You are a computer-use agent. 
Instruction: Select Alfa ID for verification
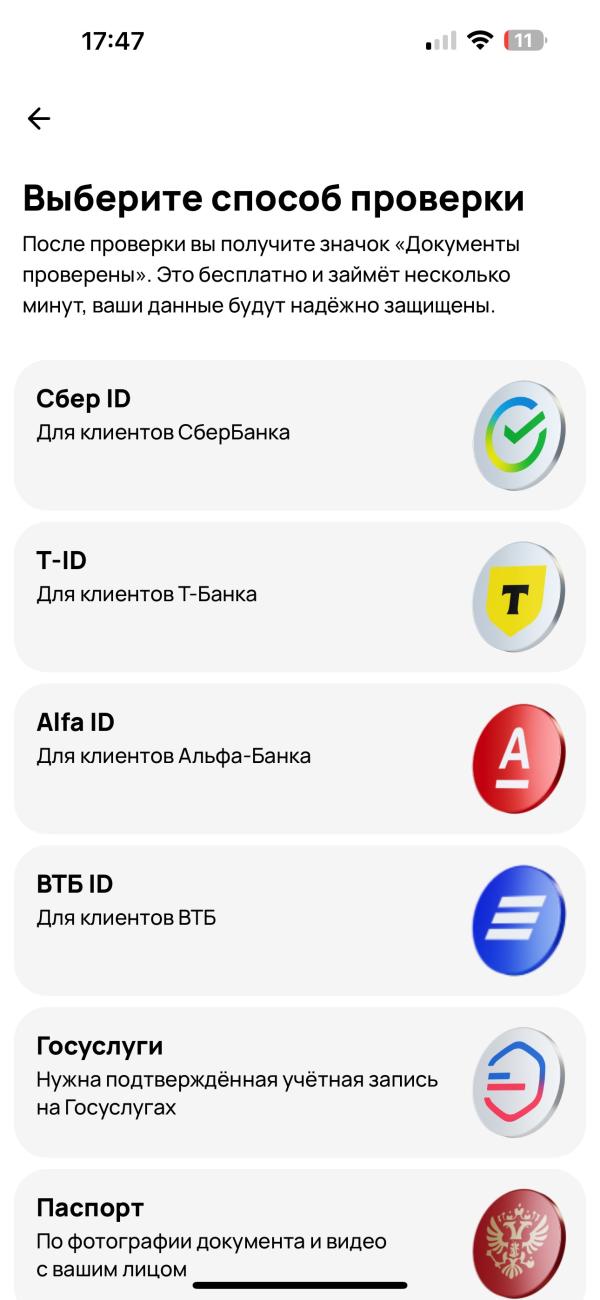click(300, 759)
